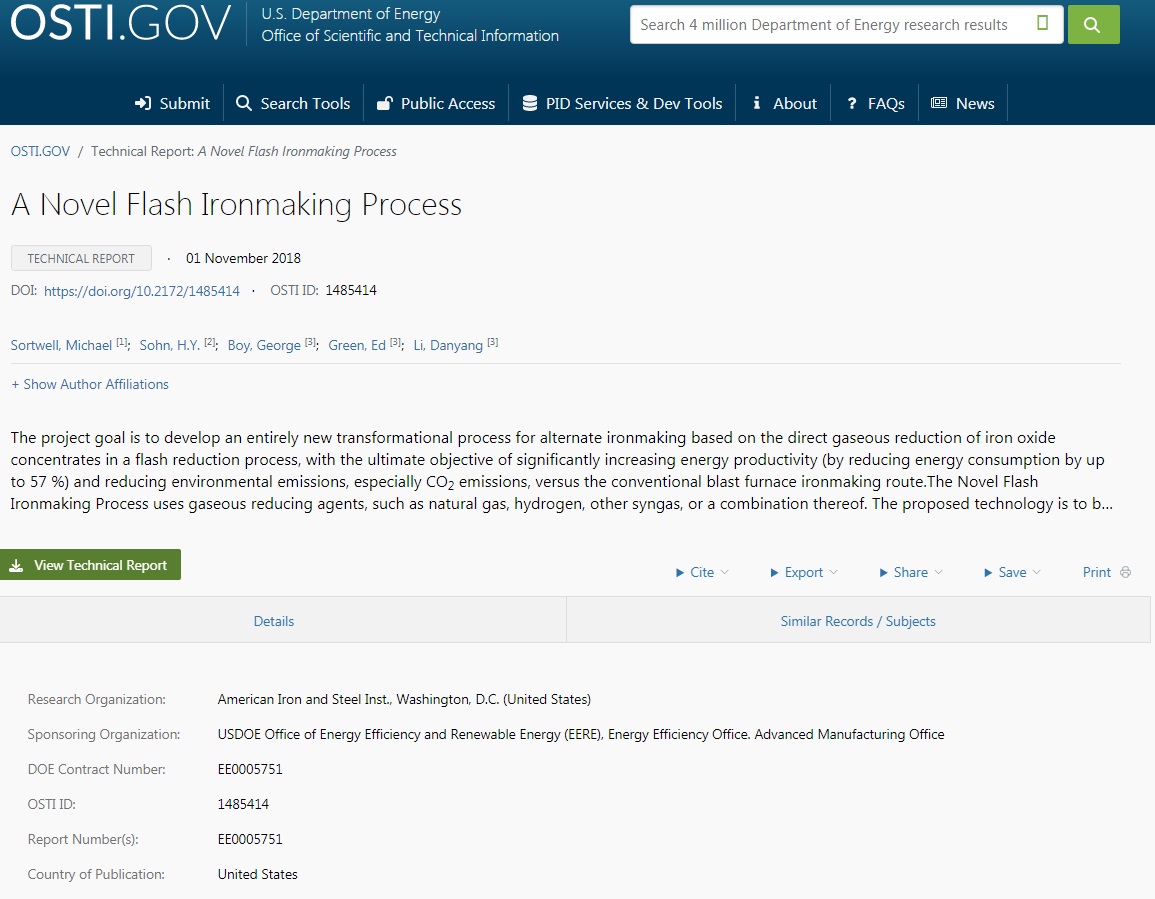Open author Sortwell, Michael link
1155x899 pixels.
(x=61, y=345)
